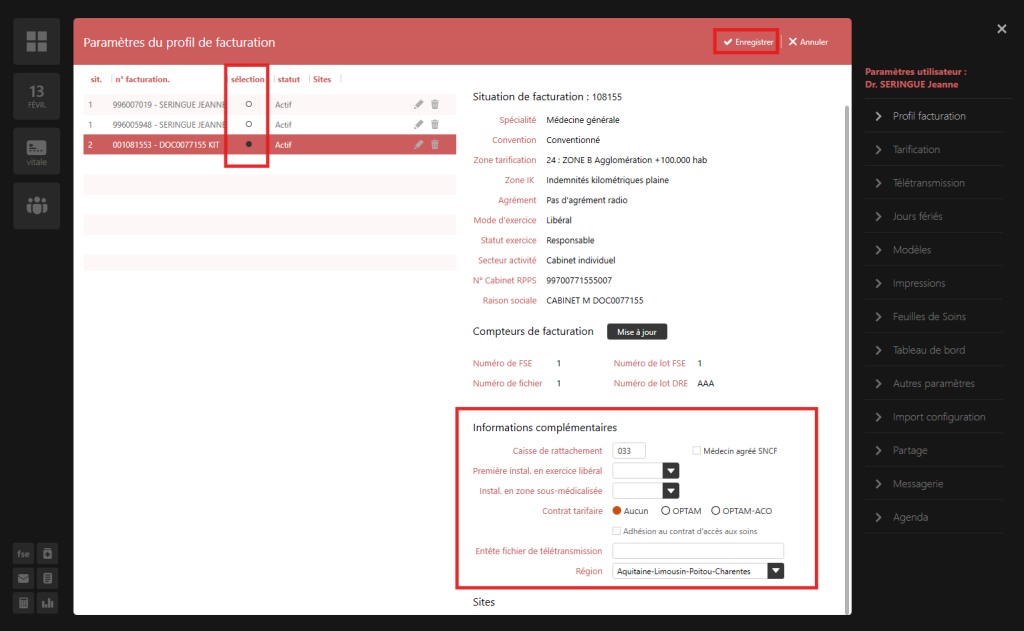Choose OPTAM contract tarifaire option
1024x631 pixels.
coord(666,511)
